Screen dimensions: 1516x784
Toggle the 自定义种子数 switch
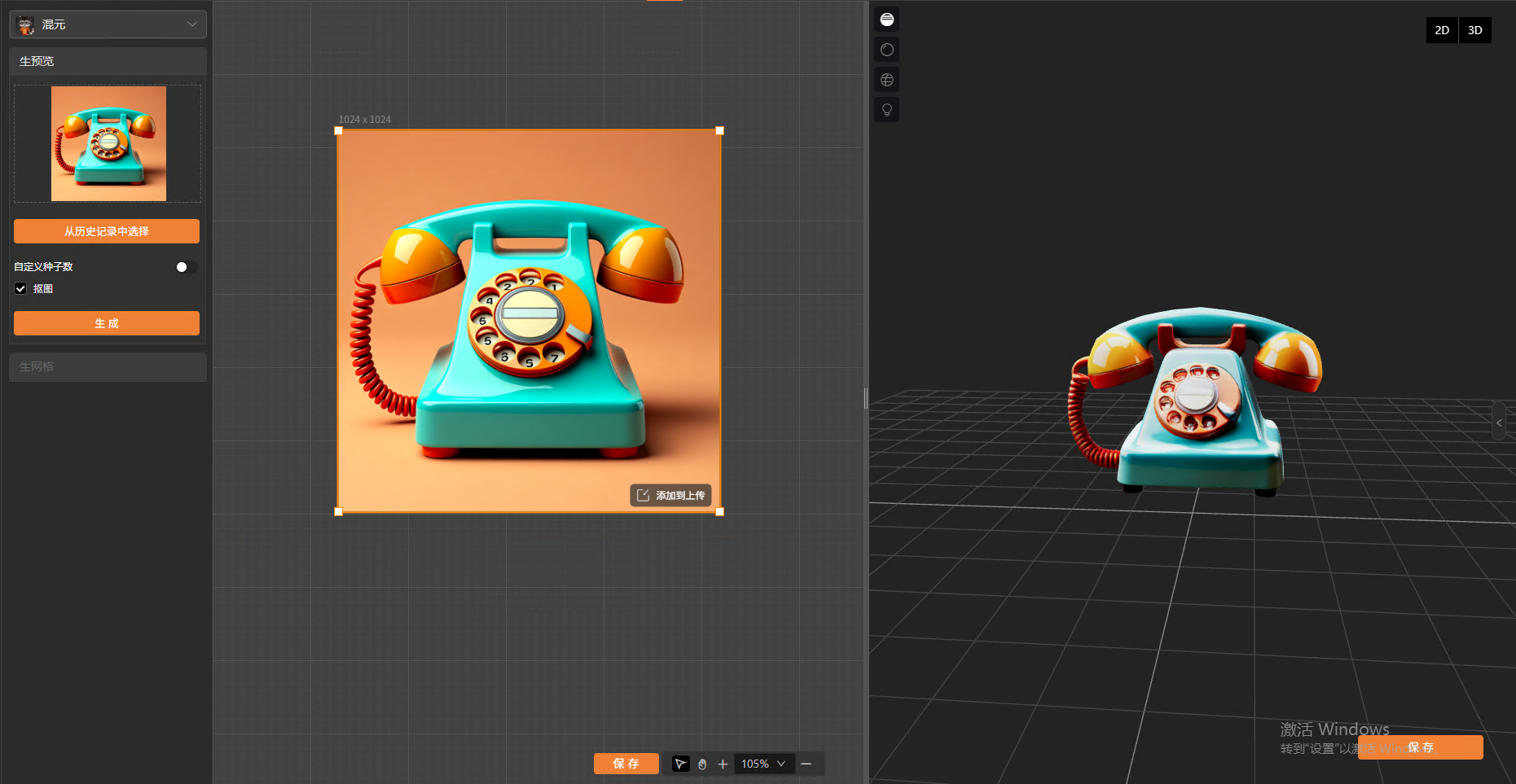186,267
